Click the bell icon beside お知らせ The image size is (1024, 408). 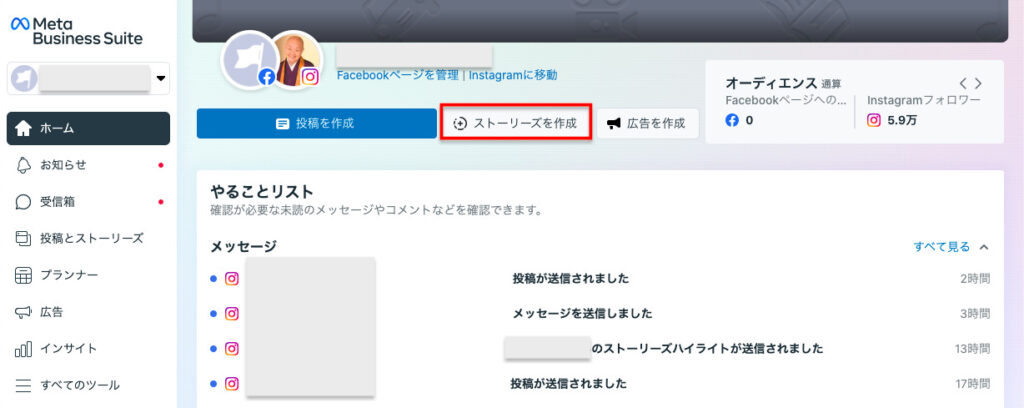click(23, 165)
